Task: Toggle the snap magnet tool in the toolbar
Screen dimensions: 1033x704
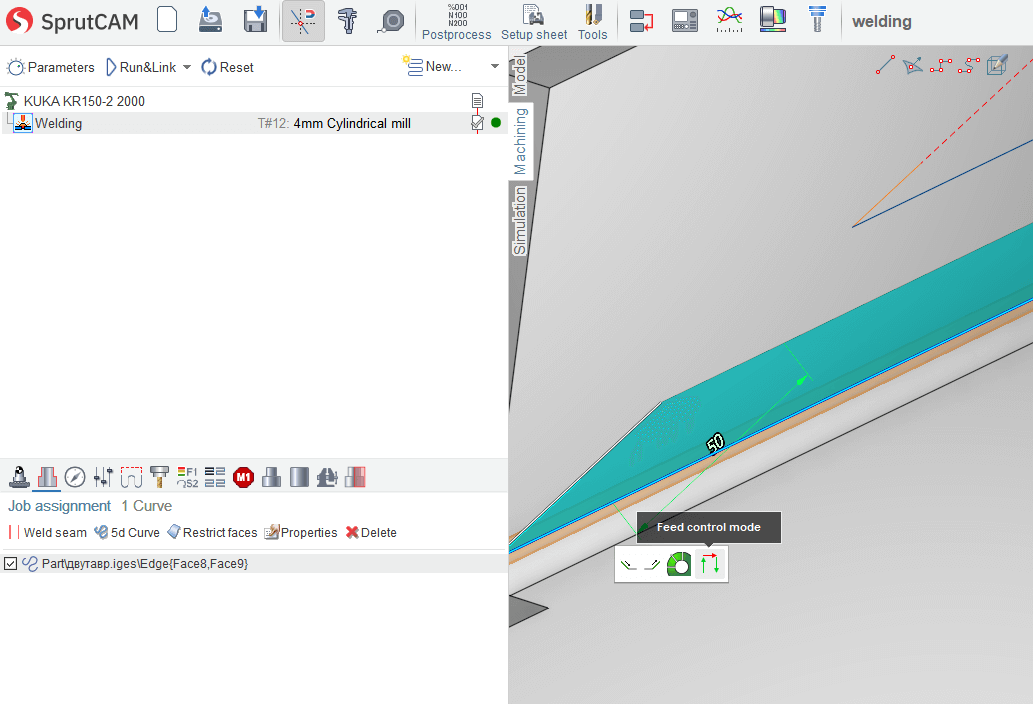Action: pyautogui.click(x=303, y=21)
